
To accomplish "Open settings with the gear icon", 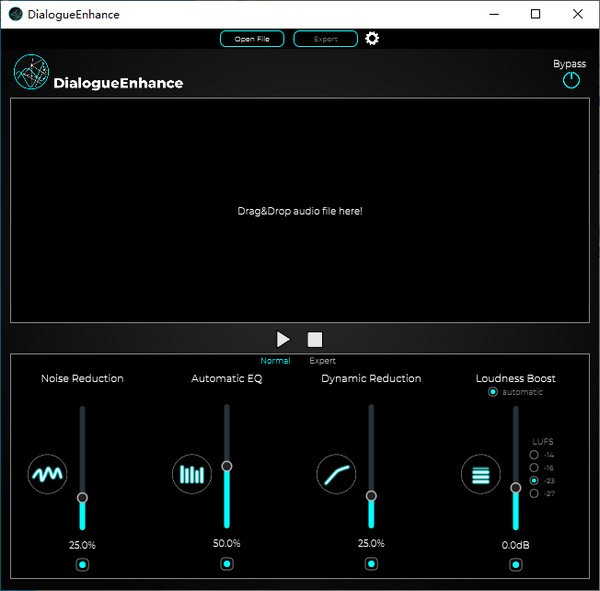I will point(373,39).
